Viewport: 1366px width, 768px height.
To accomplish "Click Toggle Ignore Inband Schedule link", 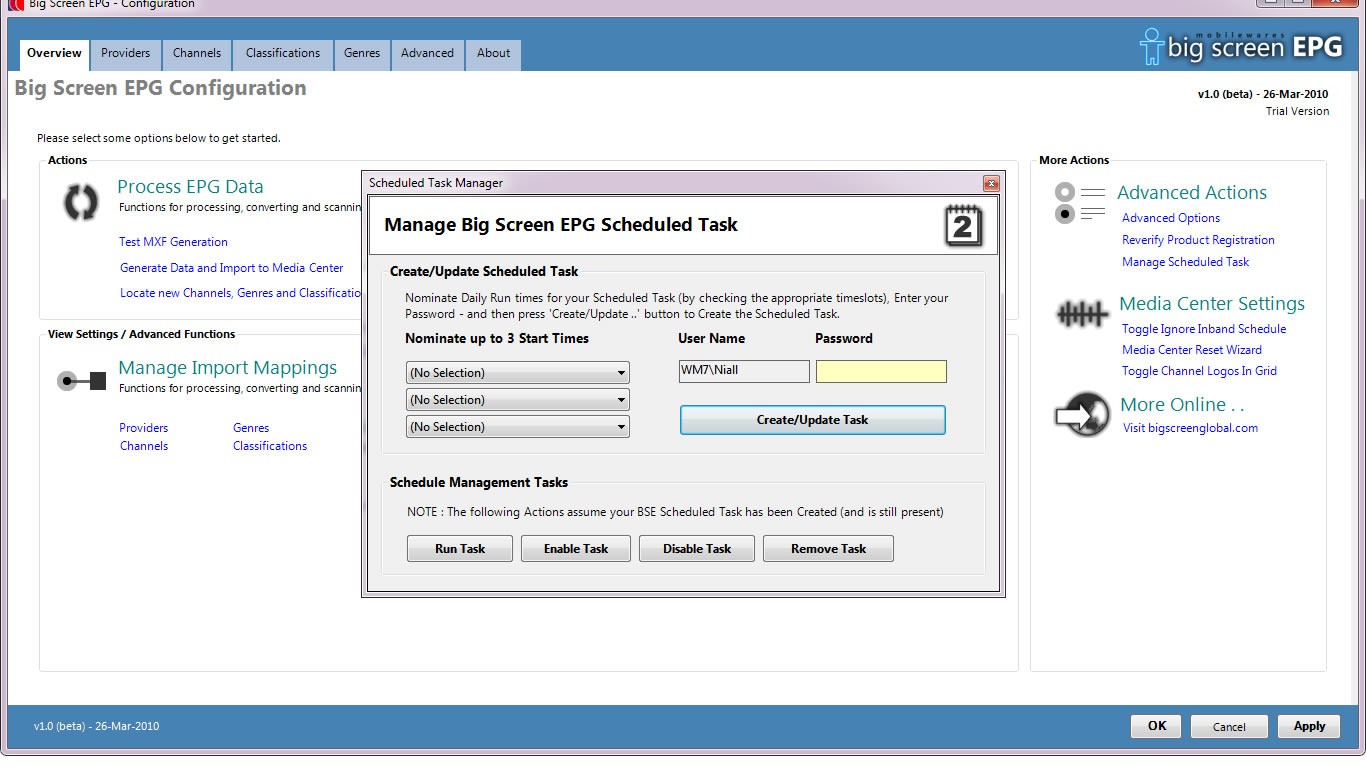I will click(1204, 329).
